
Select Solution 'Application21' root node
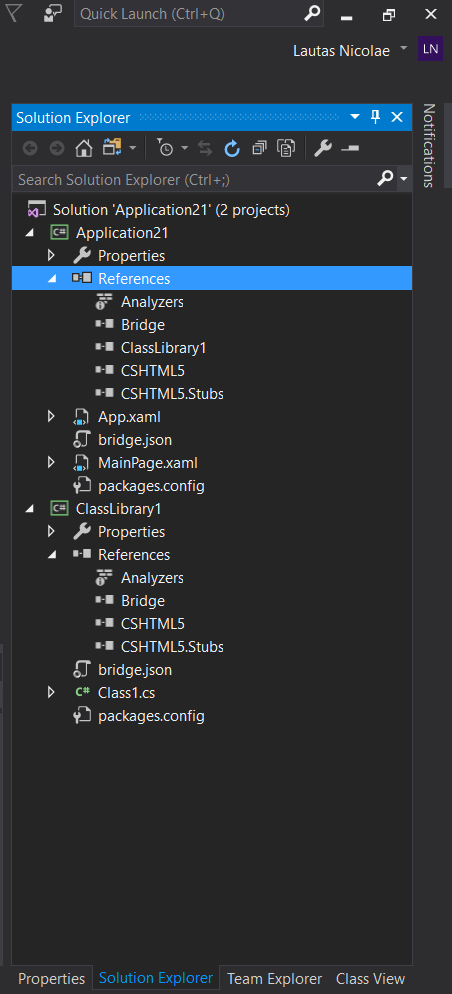pyautogui.click(x=171, y=210)
